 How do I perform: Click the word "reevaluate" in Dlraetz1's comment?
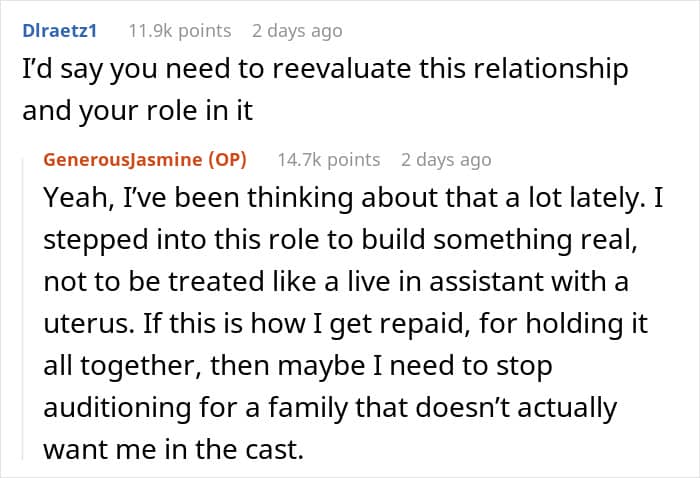[x=341, y=70]
